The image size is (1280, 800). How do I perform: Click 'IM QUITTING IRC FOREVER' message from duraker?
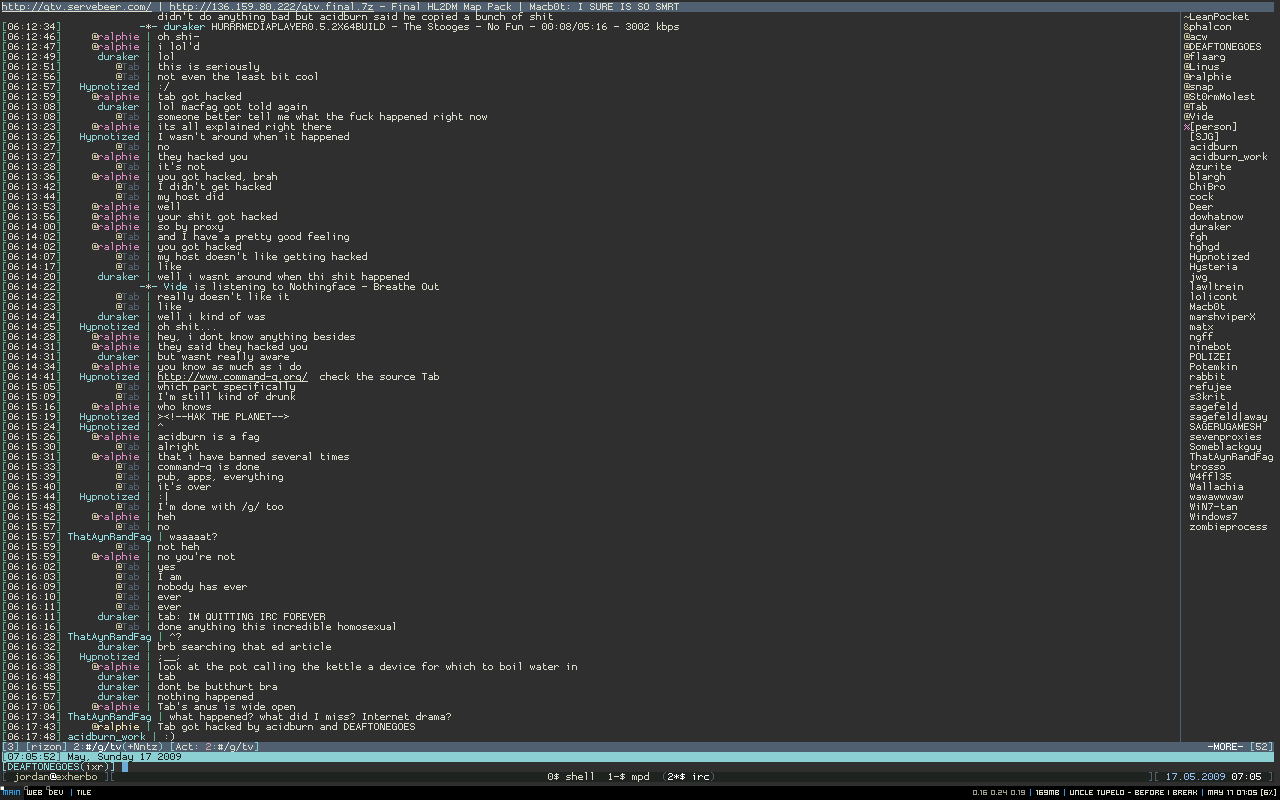point(241,617)
